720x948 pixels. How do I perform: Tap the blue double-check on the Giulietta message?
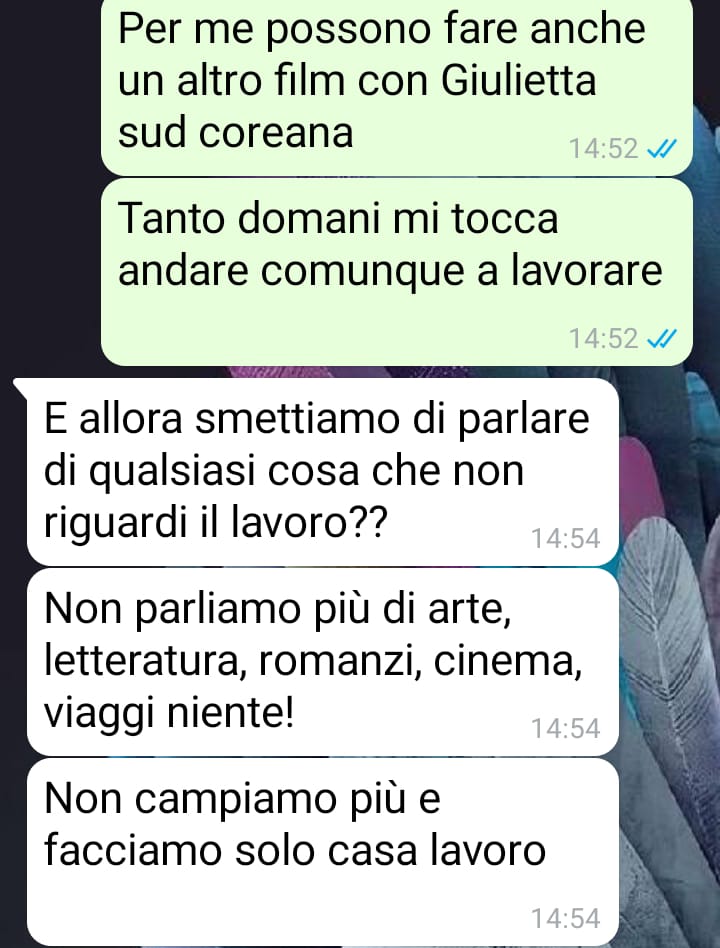(661, 149)
